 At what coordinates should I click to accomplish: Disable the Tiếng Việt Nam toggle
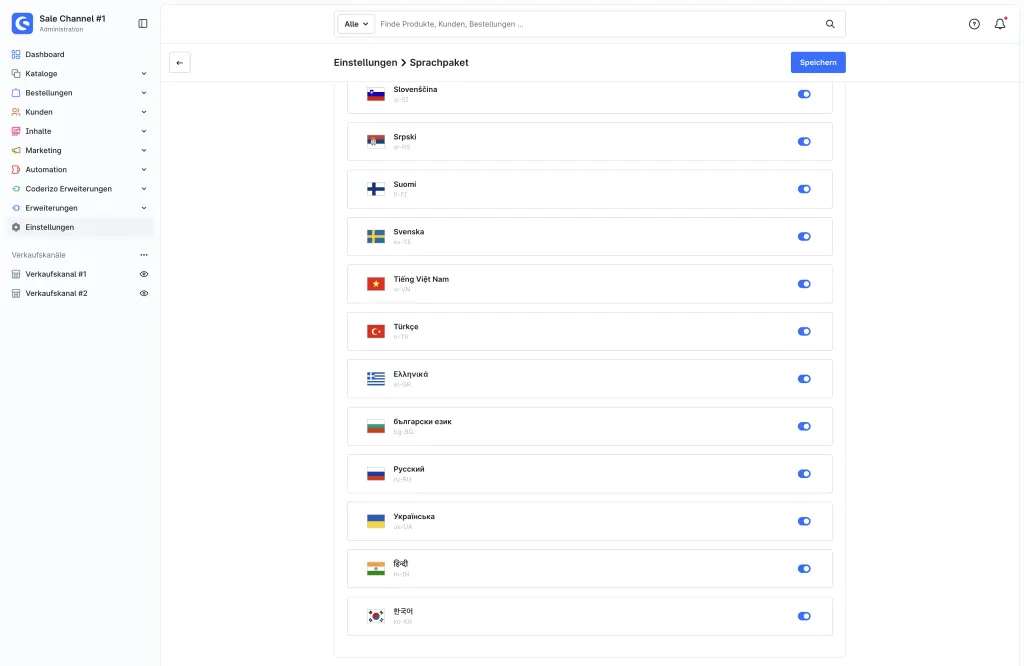(804, 284)
